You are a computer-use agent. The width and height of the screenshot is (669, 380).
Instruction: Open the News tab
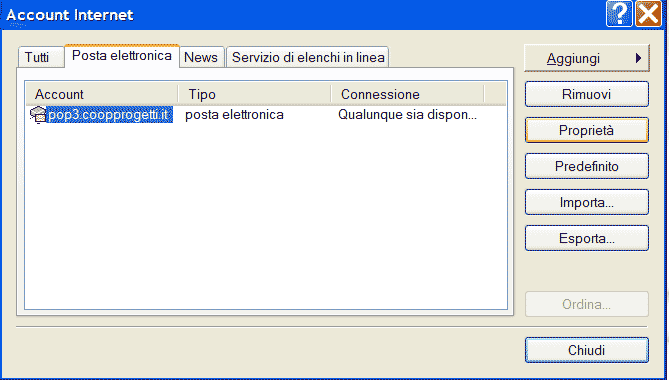click(201, 57)
